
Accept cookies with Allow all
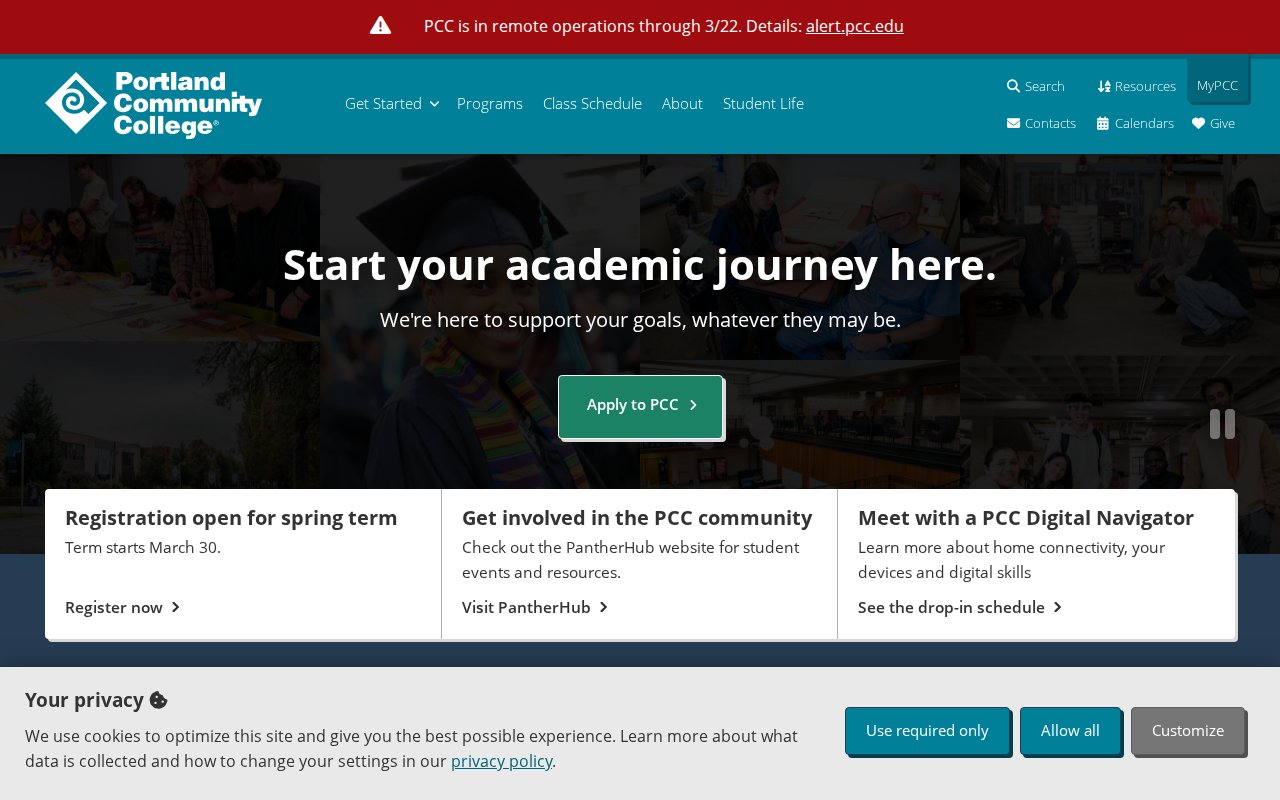pos(1070,731)
